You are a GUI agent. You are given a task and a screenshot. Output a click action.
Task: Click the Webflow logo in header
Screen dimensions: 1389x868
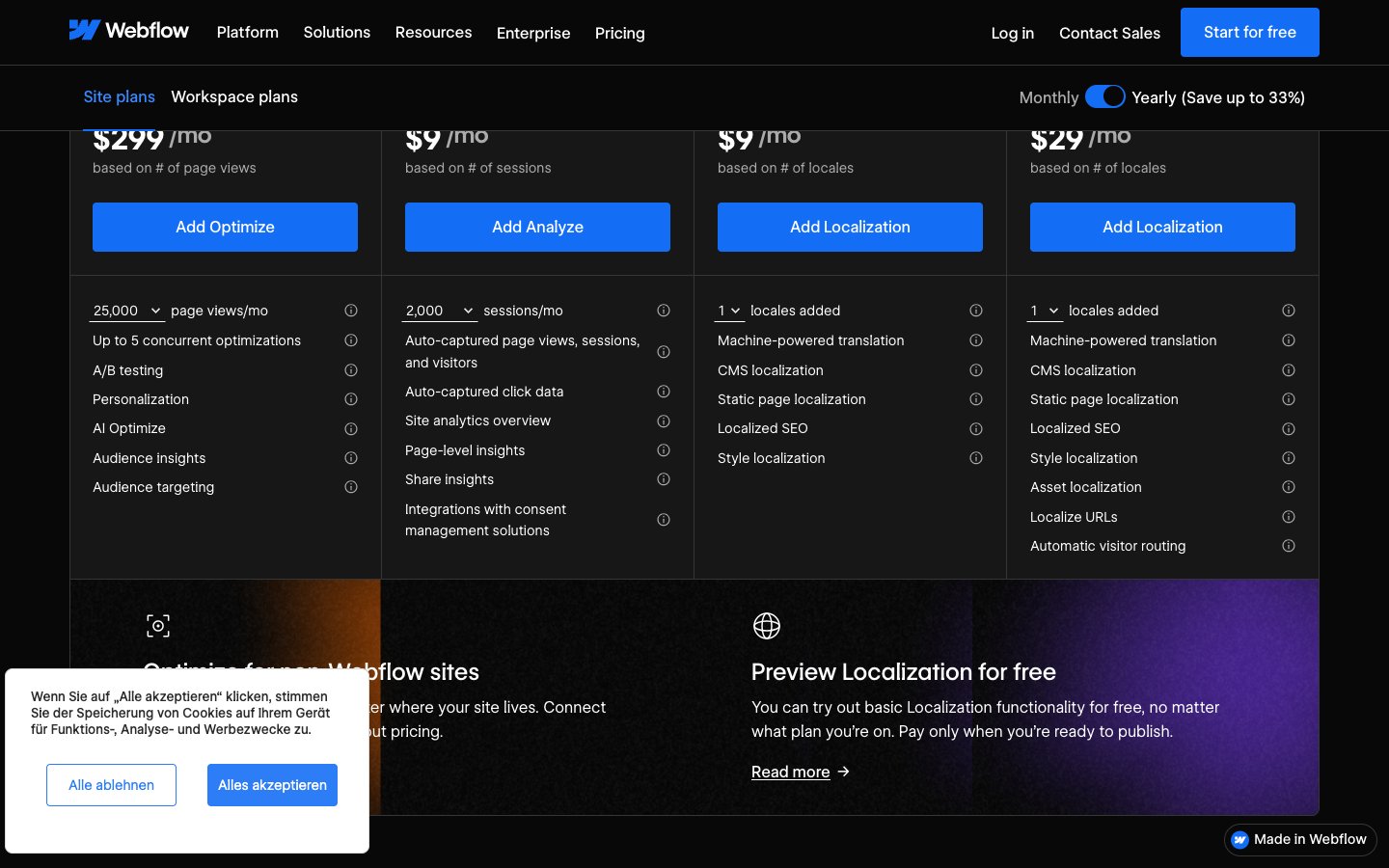(128, 31)
